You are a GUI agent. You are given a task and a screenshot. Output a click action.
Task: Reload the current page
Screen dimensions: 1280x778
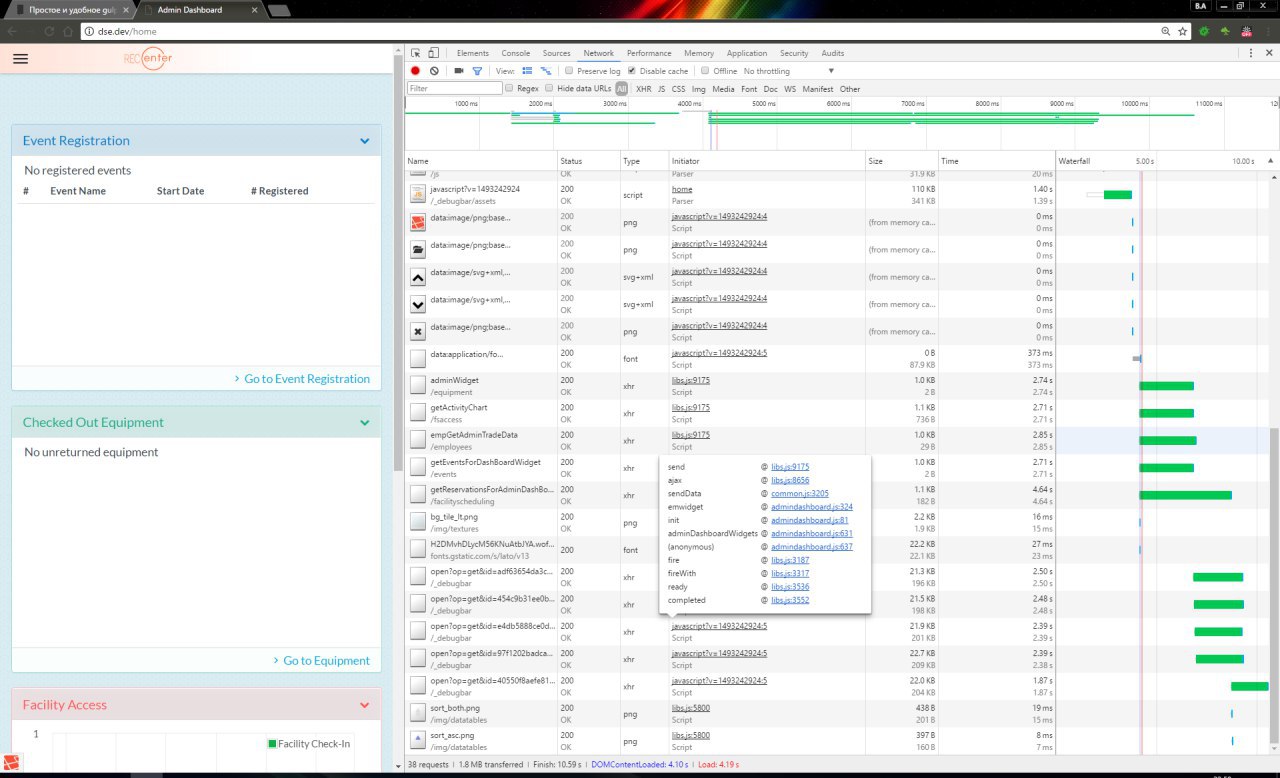click(48, 31)
